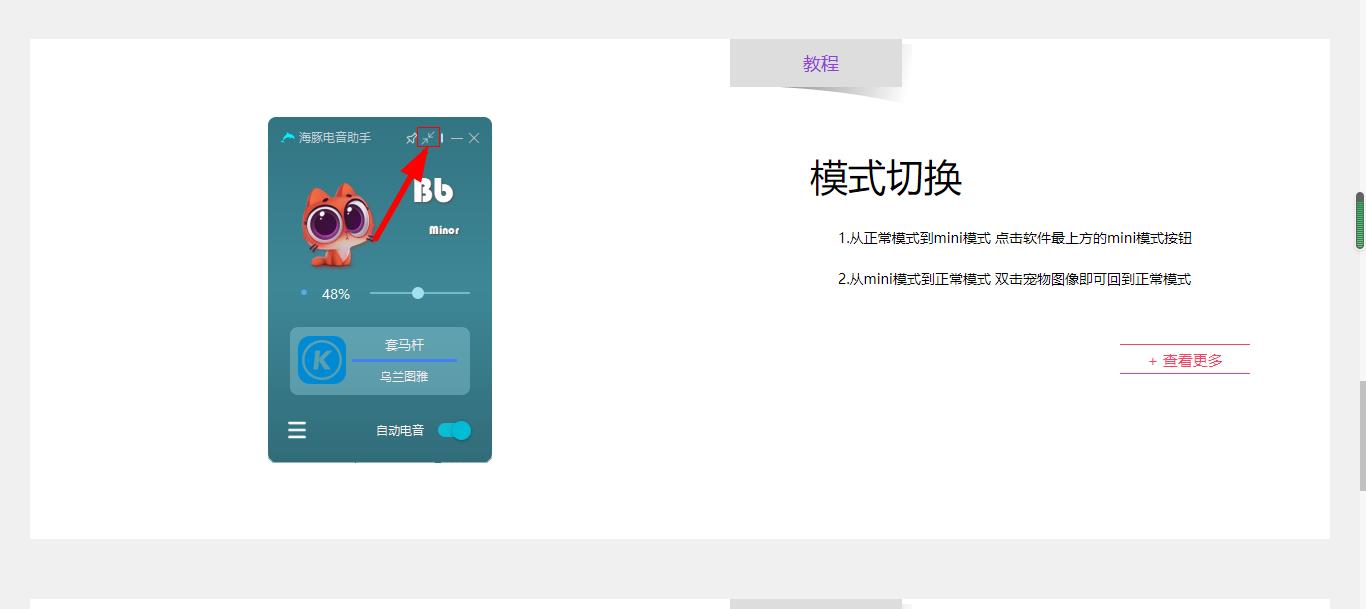Open the 查看更多 link
The image size is (1366, 609).
tap(1185, 360)
